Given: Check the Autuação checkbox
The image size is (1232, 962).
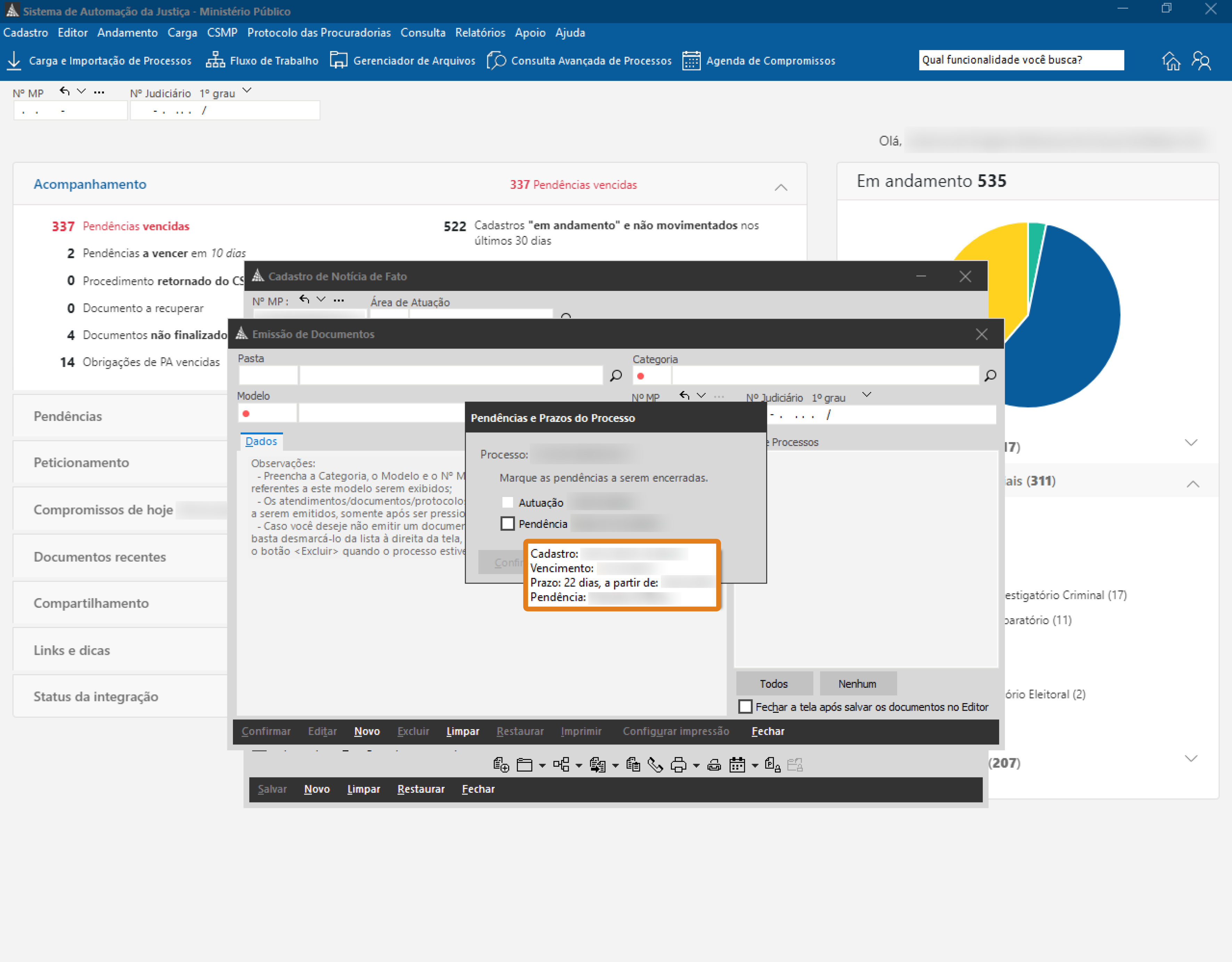Looking at the screenshot, I should click(x=508, y=503).
